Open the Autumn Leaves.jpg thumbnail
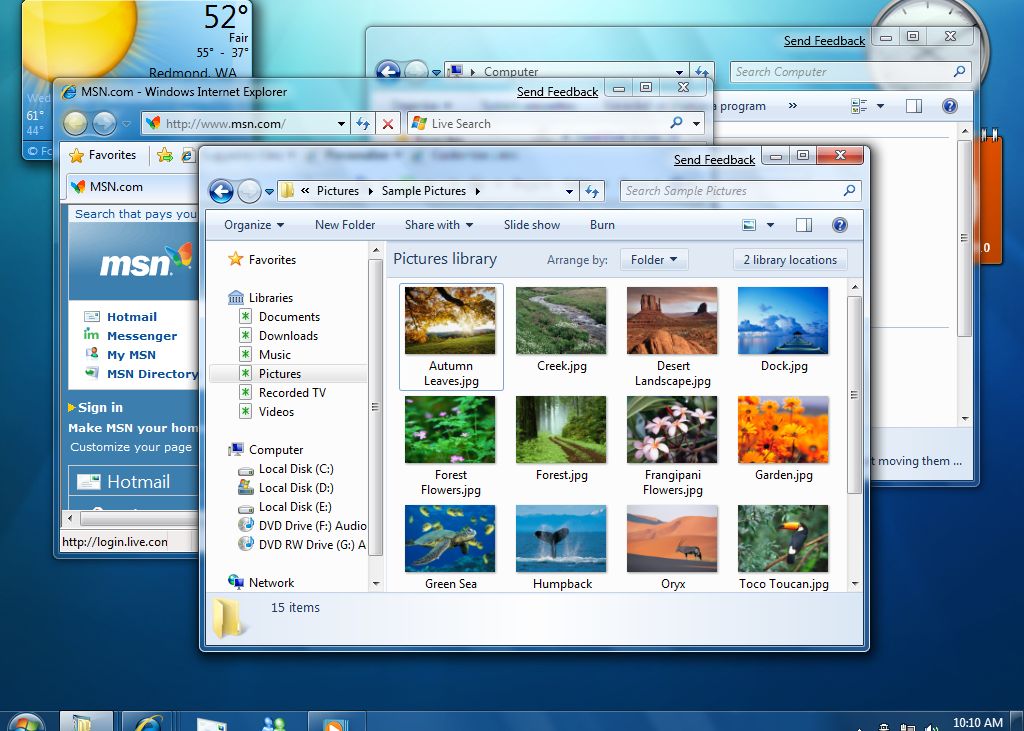Image resolution: width=1024 pixels, height=731 pixels. pyautogui.click(x=450, y=320)
